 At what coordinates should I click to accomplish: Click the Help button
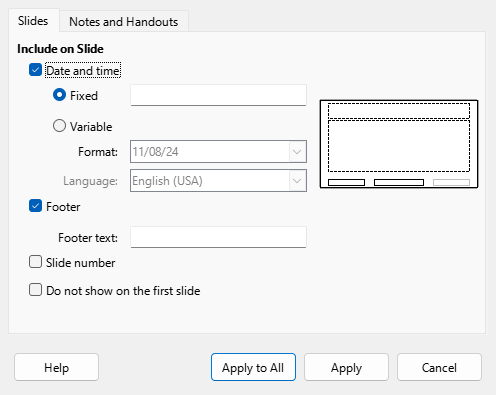[x=56, y=367]
